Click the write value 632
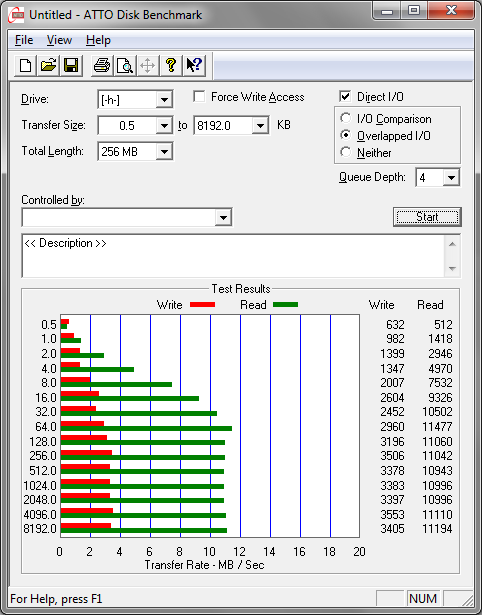Image resolution: width=482 pixels, height=615 pixels. pos(395,325)
